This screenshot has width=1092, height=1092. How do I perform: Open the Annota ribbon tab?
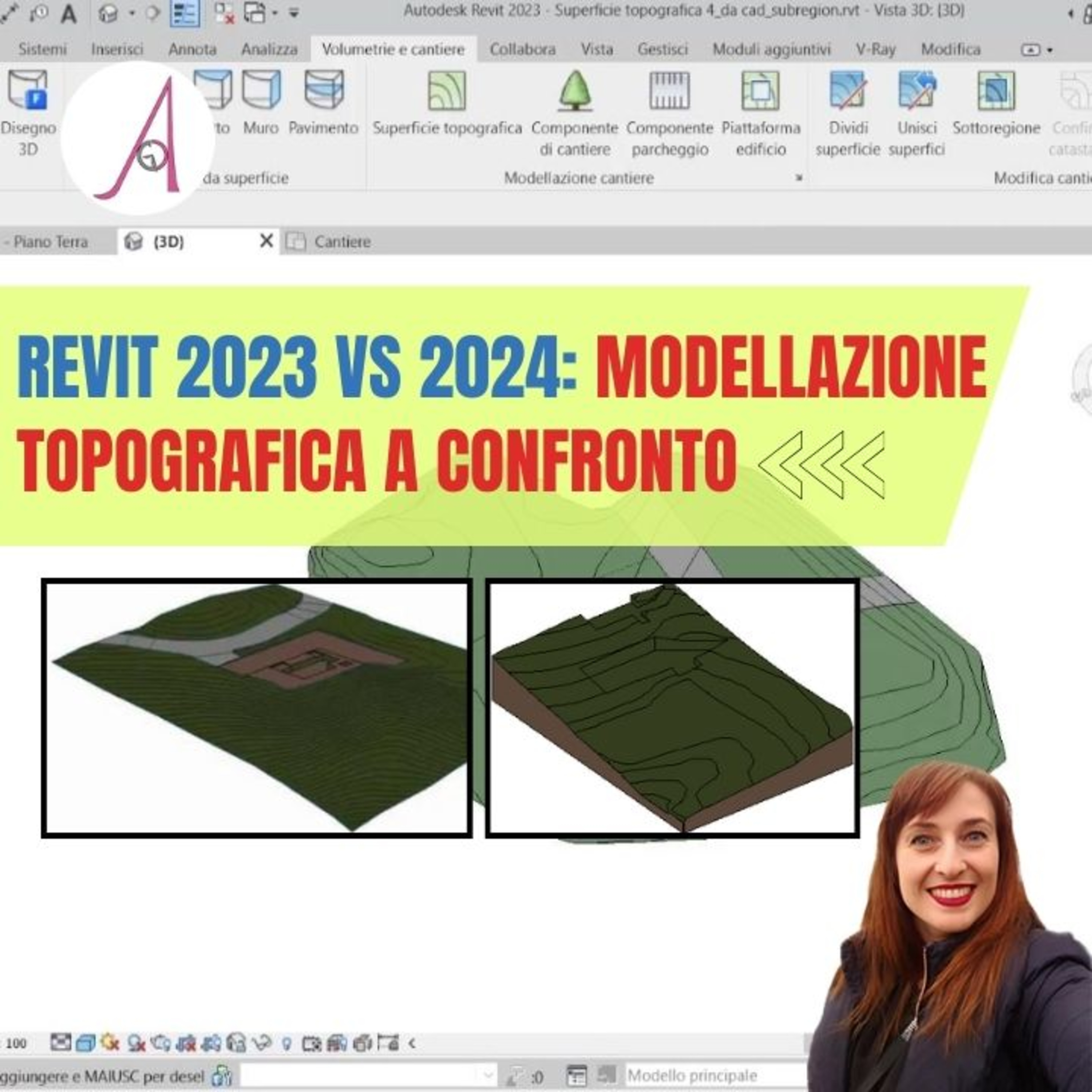(192, 49)
